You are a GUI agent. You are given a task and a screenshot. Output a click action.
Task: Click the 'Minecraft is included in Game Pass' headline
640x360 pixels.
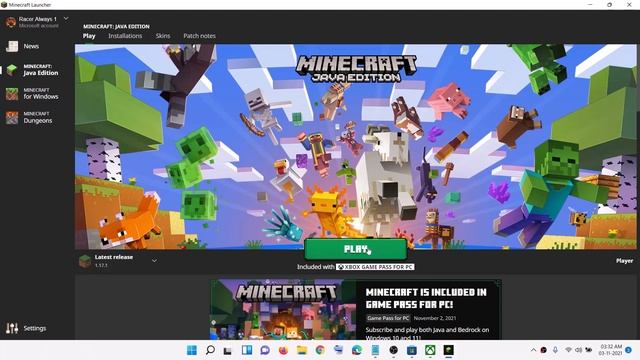click(x=426, y=298)
